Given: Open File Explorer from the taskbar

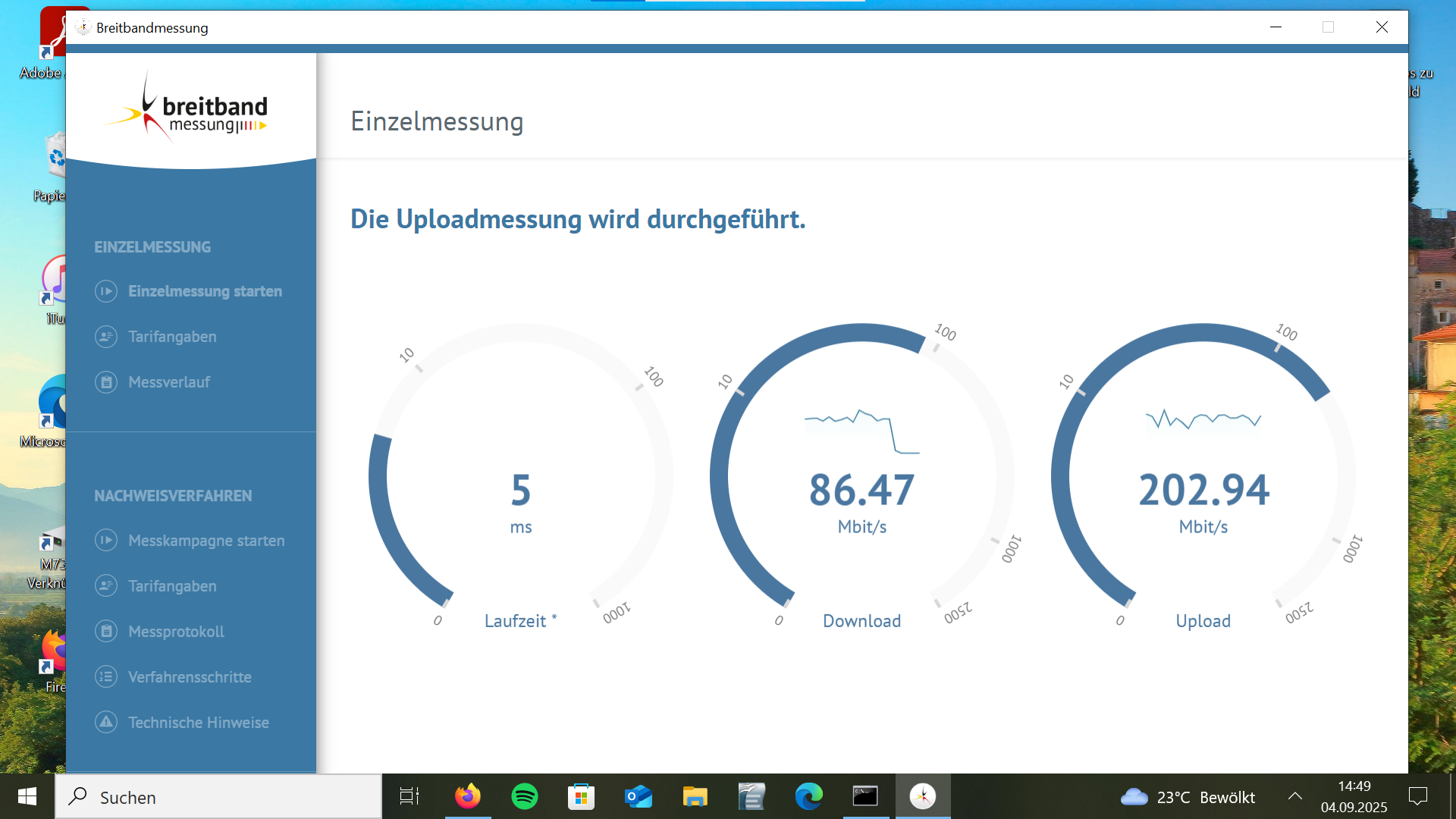Looking at the screenshot, I should click(x=695, y=796).
